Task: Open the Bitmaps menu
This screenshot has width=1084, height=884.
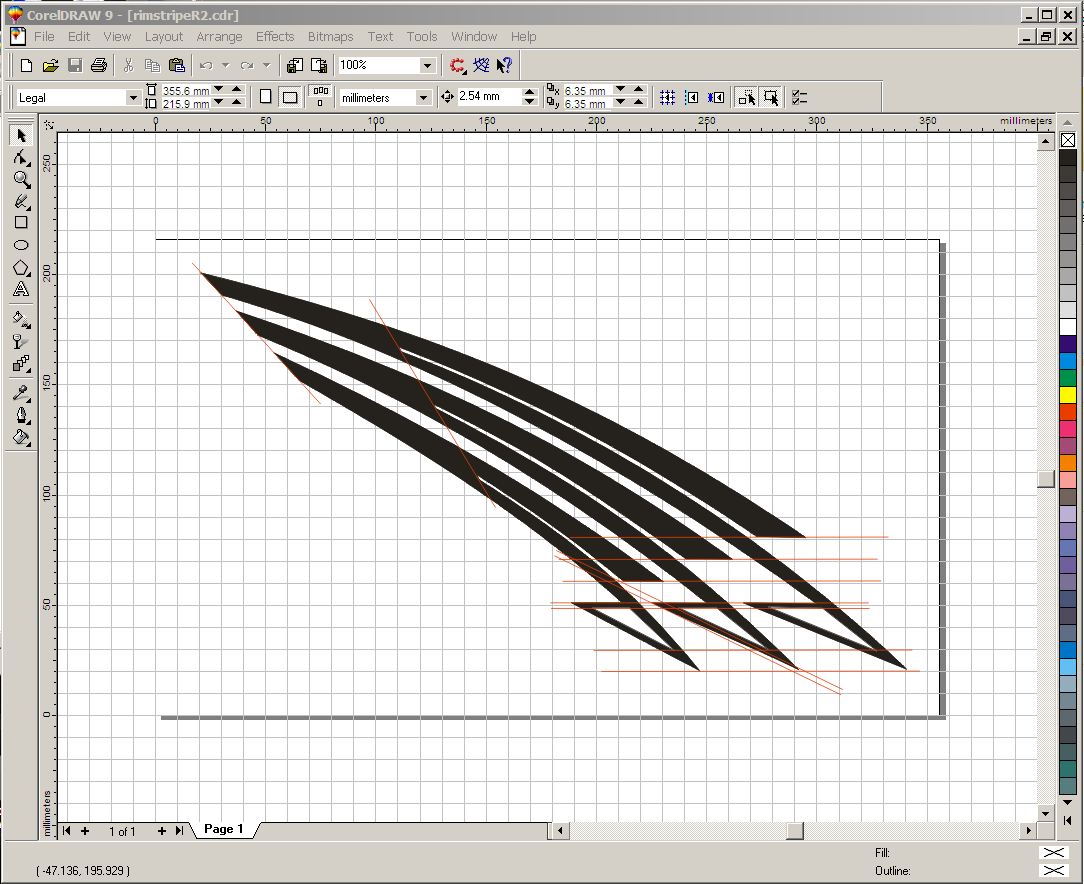Action: click(x=330, y=37)
